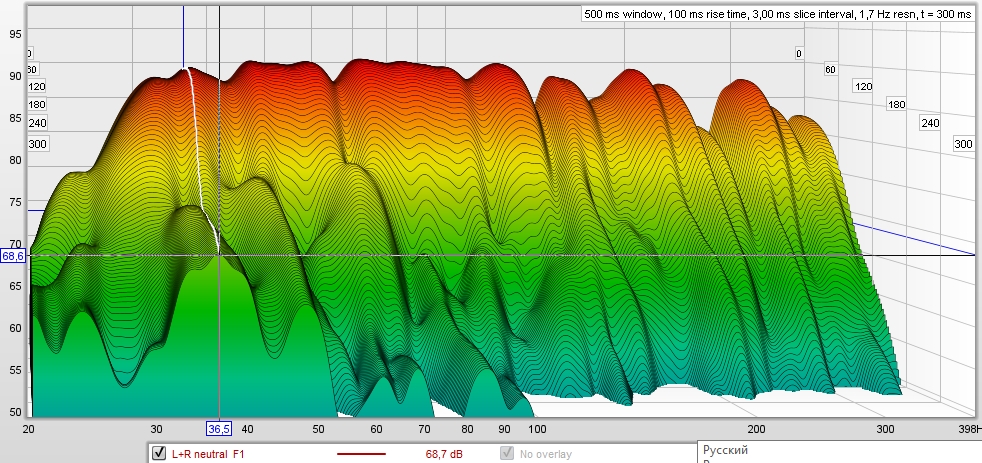Click the right-side 300 ms time axis label
Image resolution: width=982 pixels, height=463 pixels.
coord(963,145)
